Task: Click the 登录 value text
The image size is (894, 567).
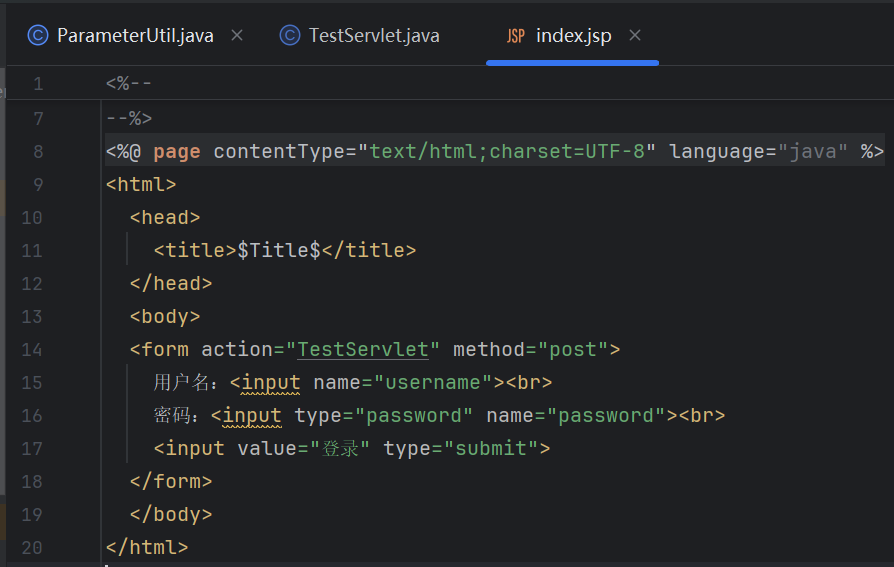Action: pyautogui.click(x=340, y=448)
